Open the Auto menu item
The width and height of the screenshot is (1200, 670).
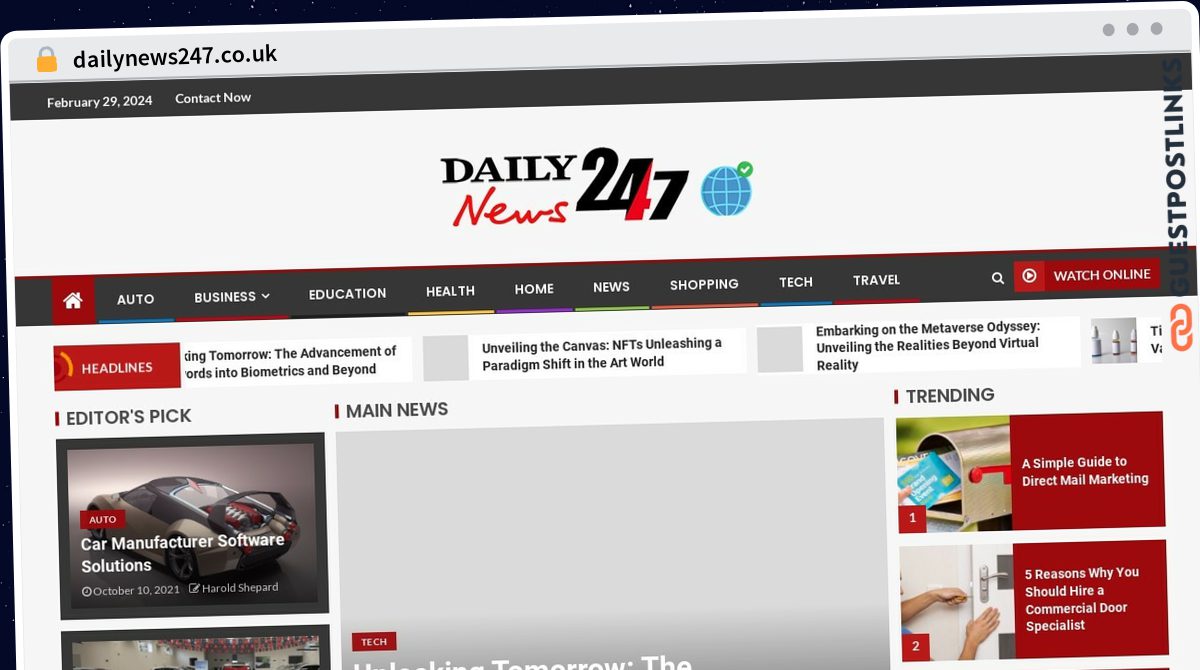coord(135,299)
